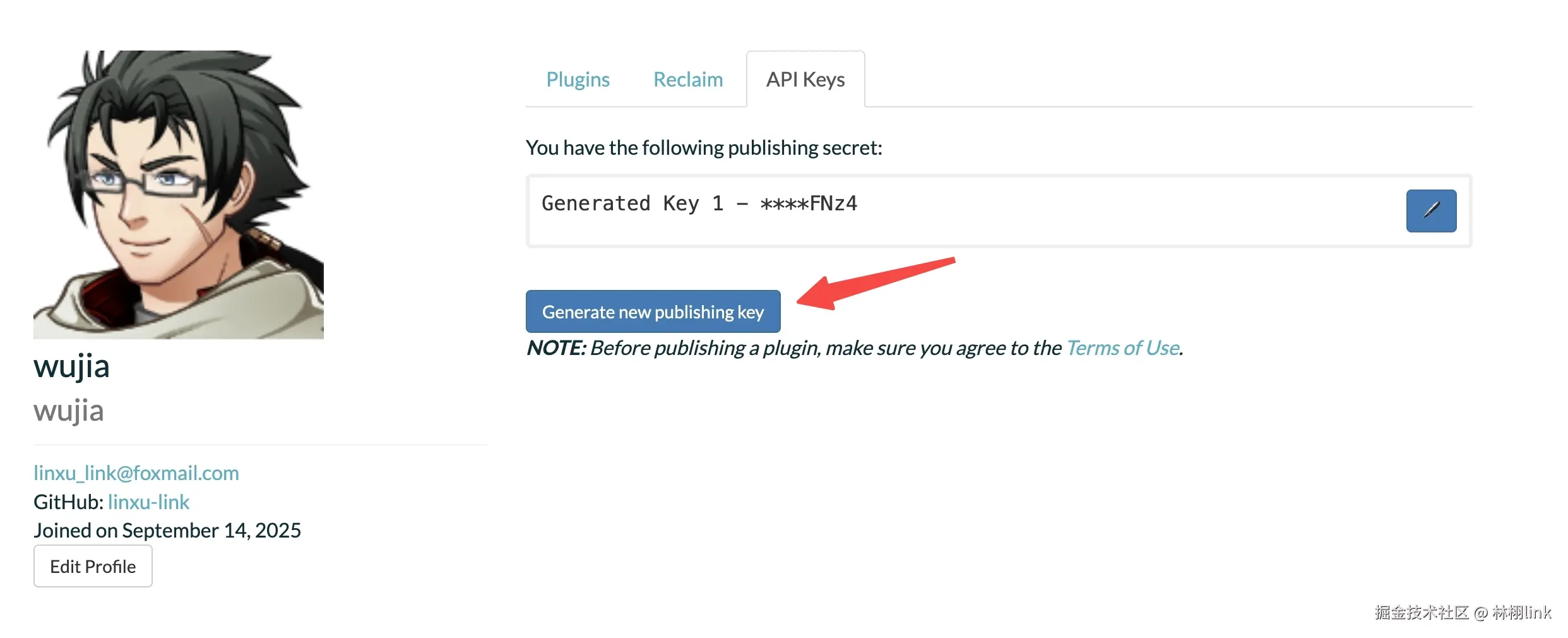1568x638 pixels.
Task: Click the Generated Key 1 secret entry
Action: [999, 211]
